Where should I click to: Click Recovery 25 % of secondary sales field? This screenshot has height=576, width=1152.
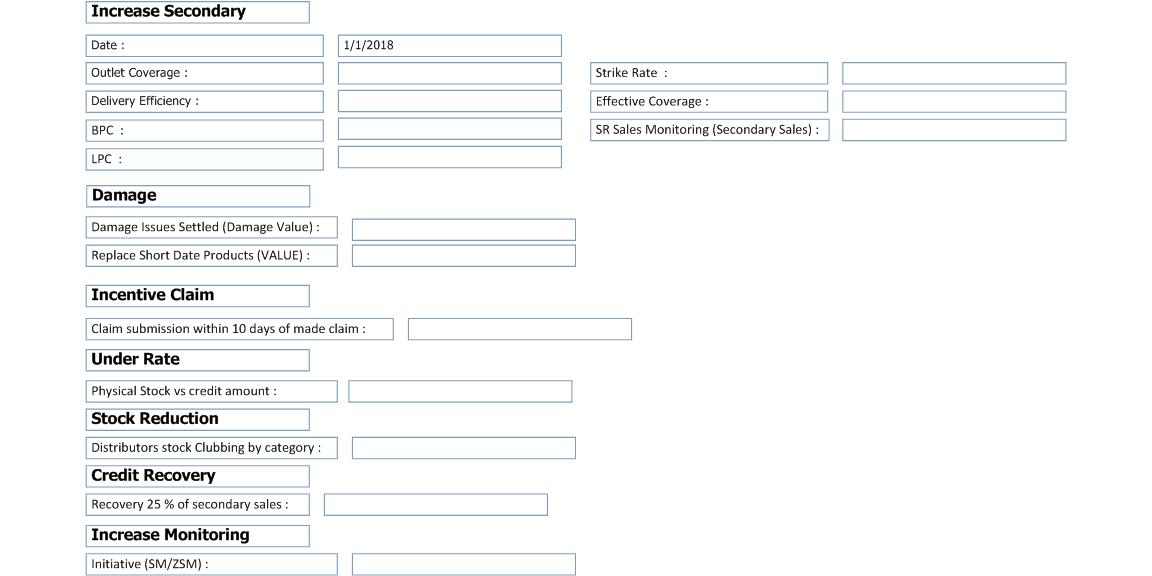(435, 505)
